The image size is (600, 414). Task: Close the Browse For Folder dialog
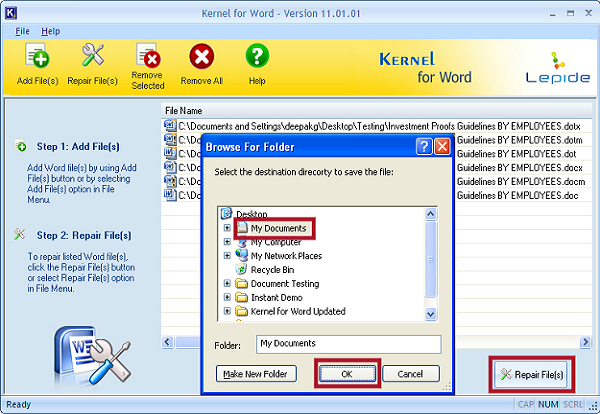click(x=442, y=147)
